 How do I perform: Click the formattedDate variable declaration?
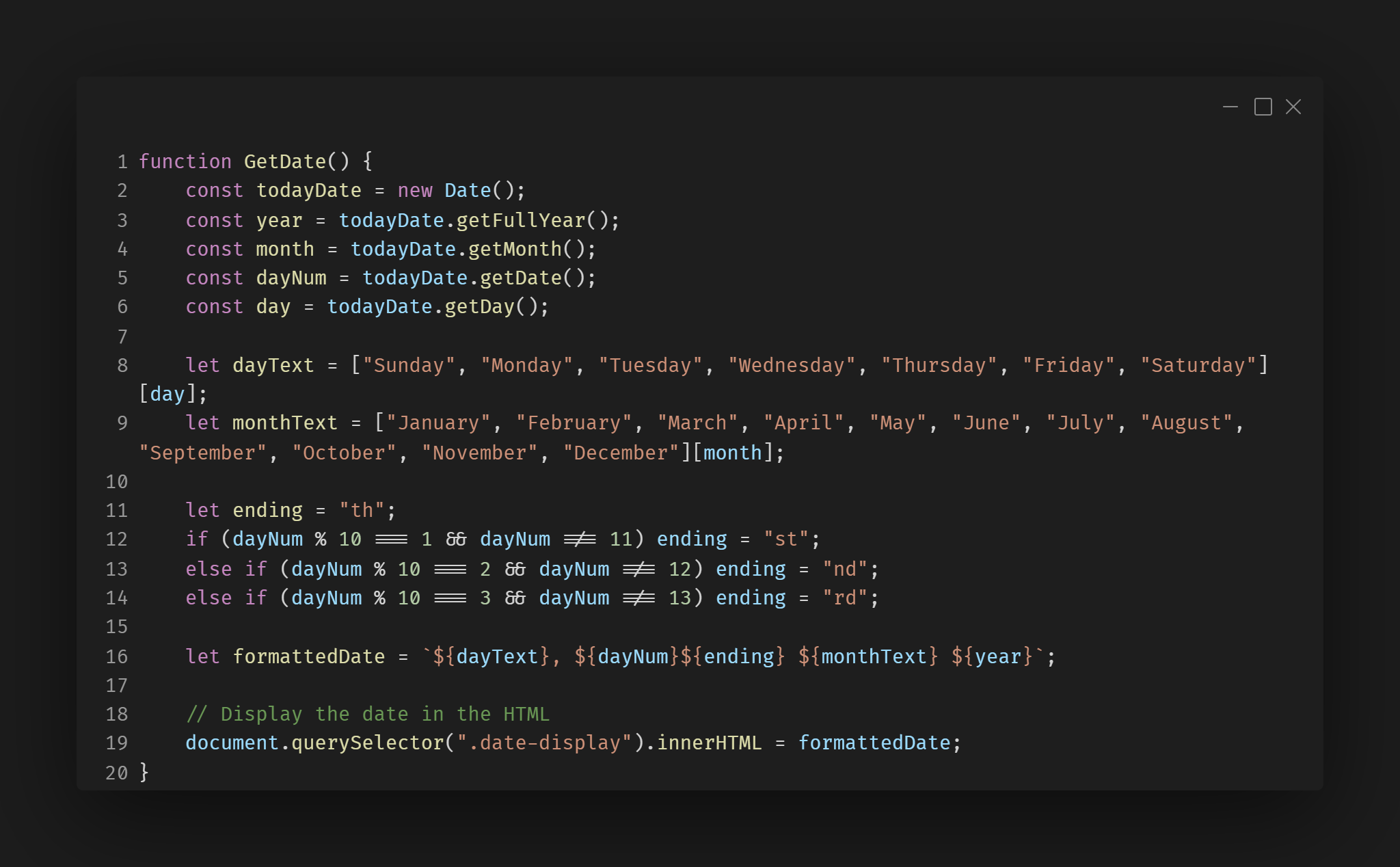pyautogui.click(x=309, y=656)
